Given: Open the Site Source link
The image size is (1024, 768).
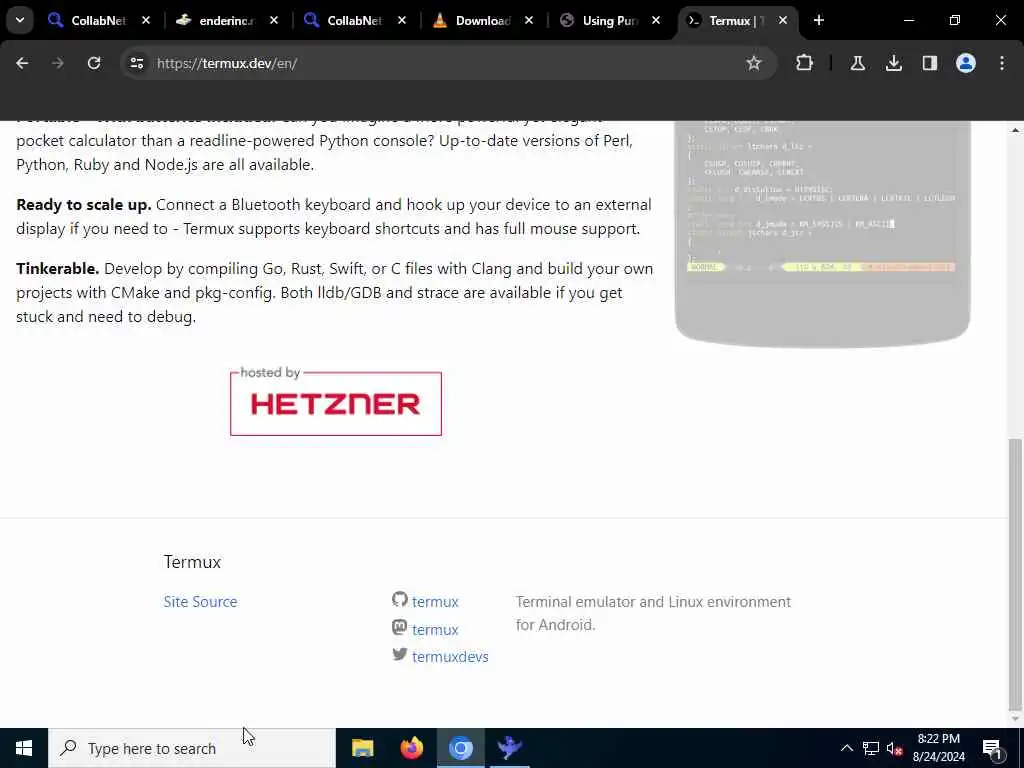Looking at the screenshot, I should (200, 601).
